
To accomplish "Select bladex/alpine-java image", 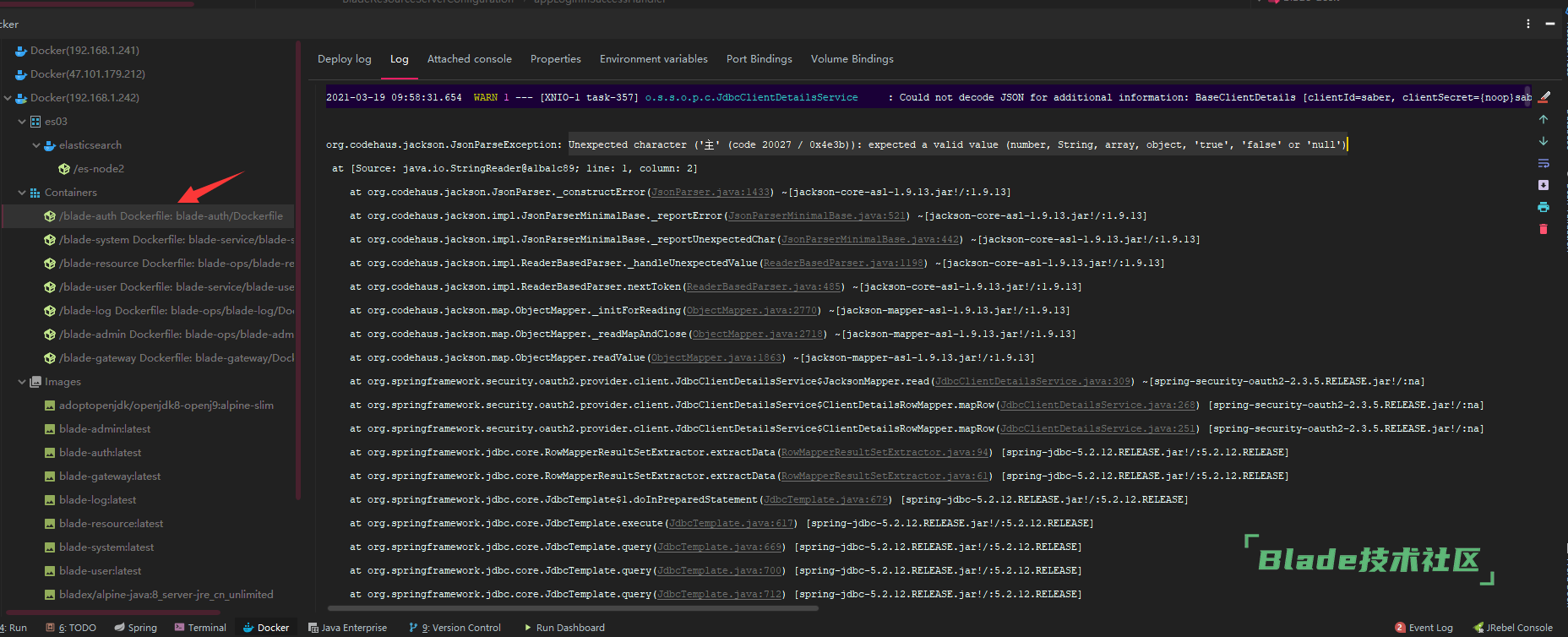I will click(x=166, y=595).
